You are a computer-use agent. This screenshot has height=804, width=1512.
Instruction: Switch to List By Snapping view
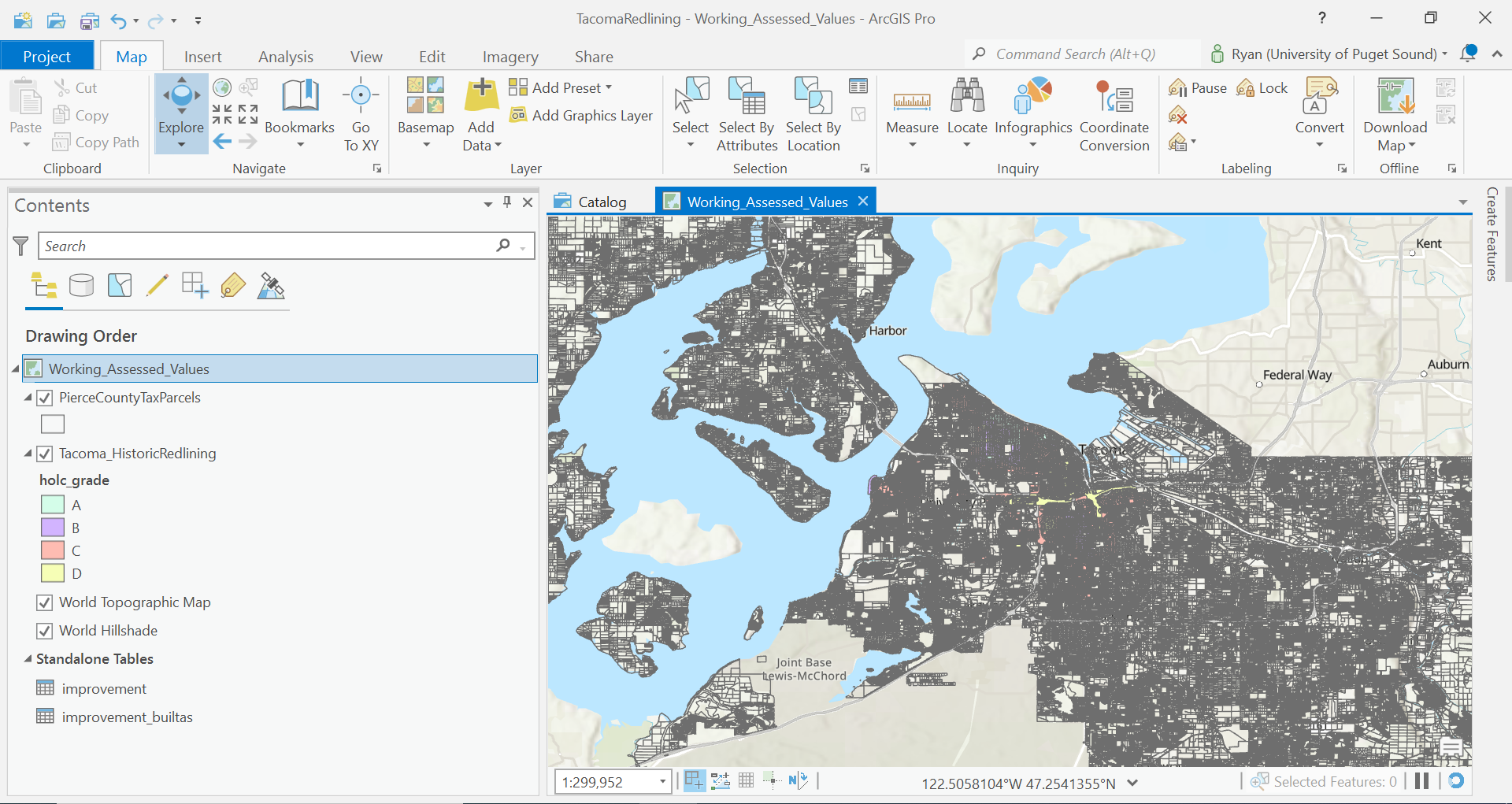coord(195,285)
